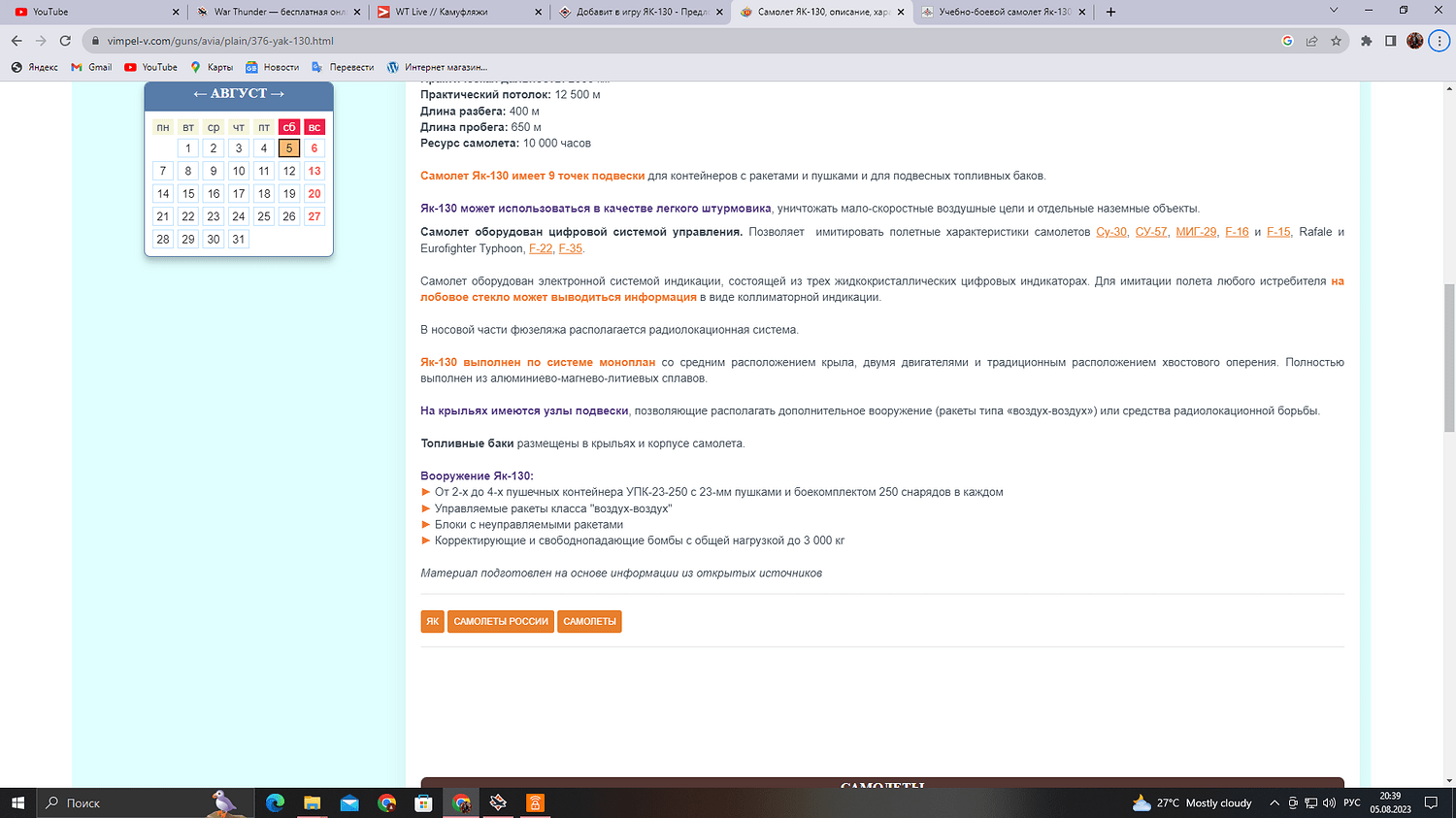This screenshot has height=818, width=1456.
Task: Open the Chrome extensions puzzle icon
Action: [x=1367, y=41]
